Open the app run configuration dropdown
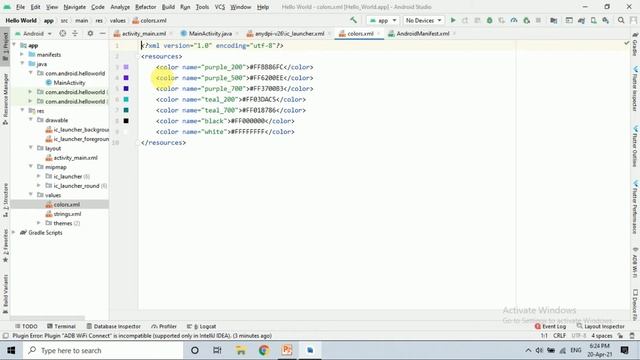This screenshot has height=360, width=640. click(382, 20)
